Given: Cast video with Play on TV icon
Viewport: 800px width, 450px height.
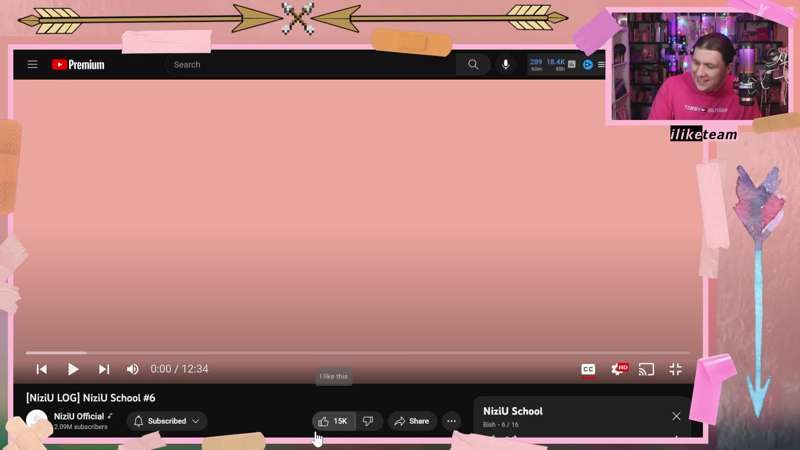Looking at the screenshot, I should [647, 369].
